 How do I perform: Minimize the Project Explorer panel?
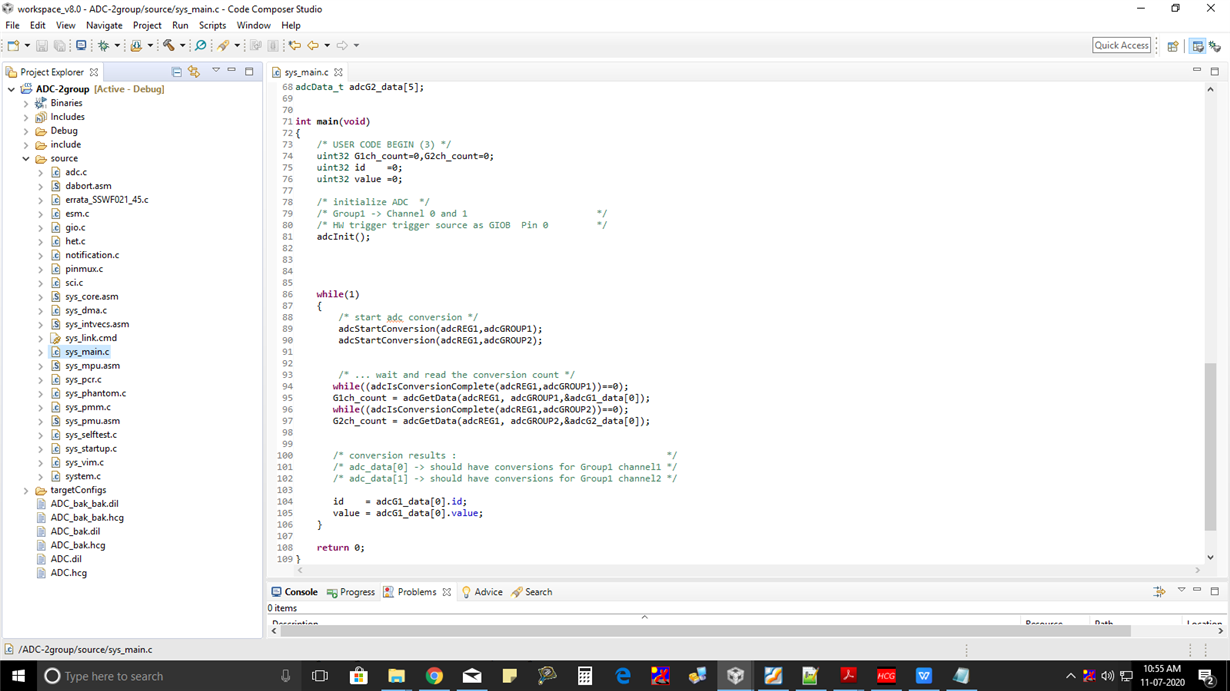point(232,71)
